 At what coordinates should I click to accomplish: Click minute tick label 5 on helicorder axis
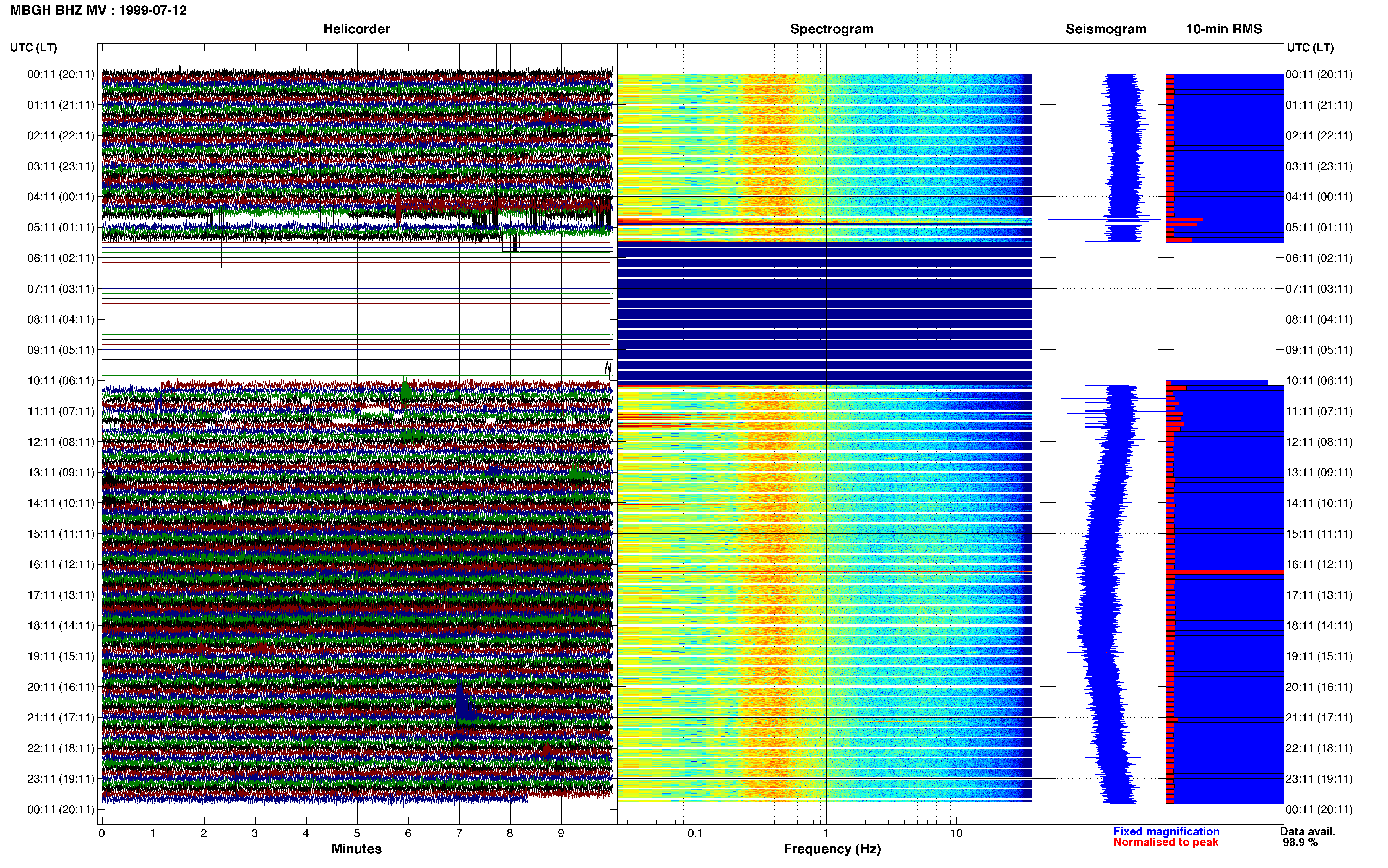click(x=357, y=833)
